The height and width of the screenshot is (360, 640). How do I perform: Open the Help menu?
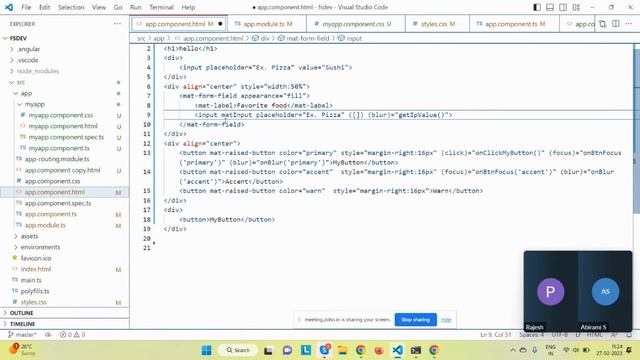188,7
